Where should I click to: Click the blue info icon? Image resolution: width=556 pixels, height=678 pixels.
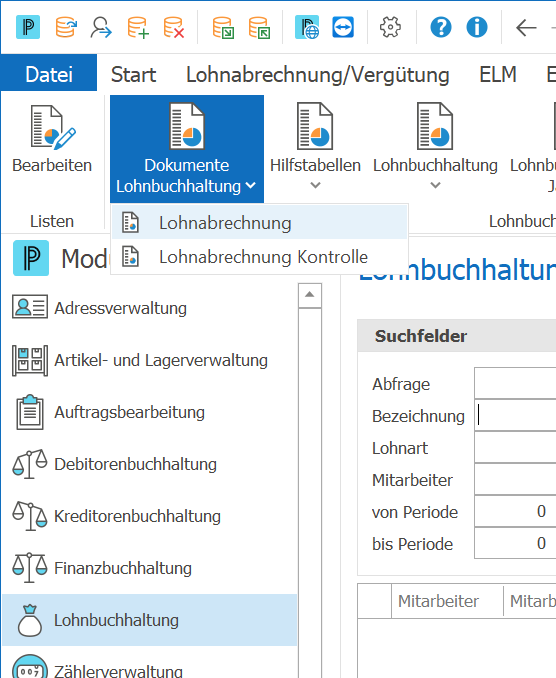(x=477, y=27)
